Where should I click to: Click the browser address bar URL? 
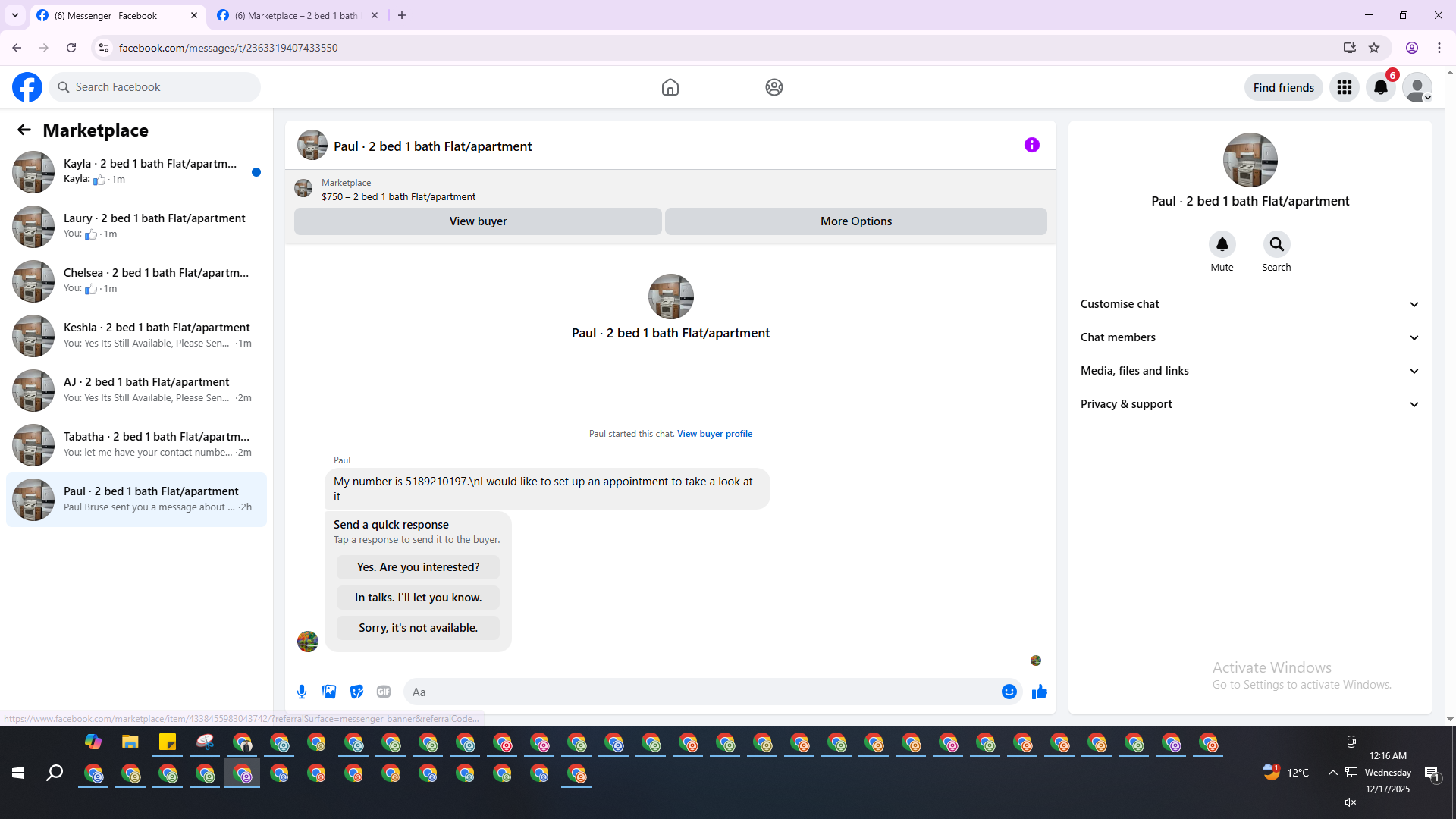click(228, 48)
